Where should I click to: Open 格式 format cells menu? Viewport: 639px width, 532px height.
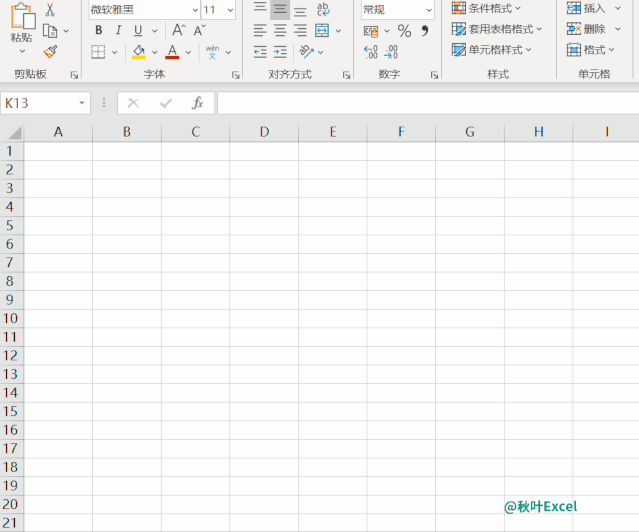point(590,50)
